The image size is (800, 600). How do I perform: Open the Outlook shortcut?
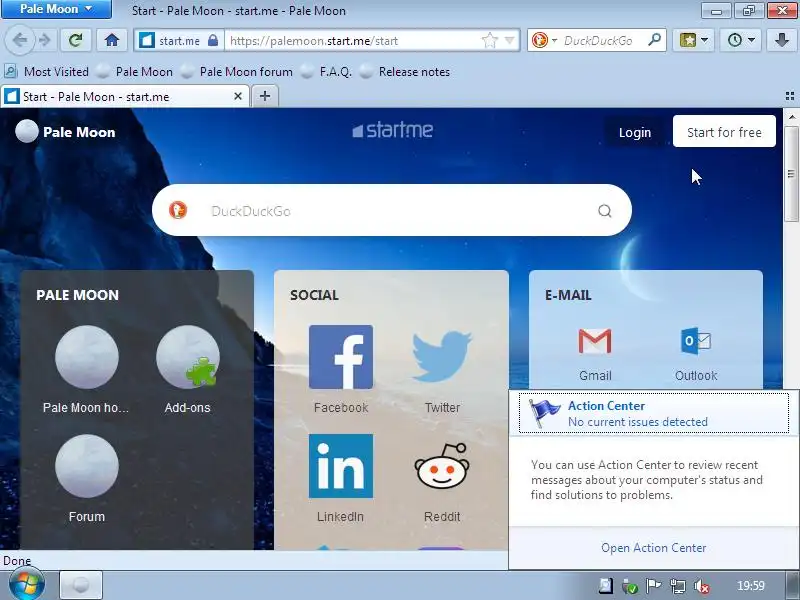click(x=696, y=354)
